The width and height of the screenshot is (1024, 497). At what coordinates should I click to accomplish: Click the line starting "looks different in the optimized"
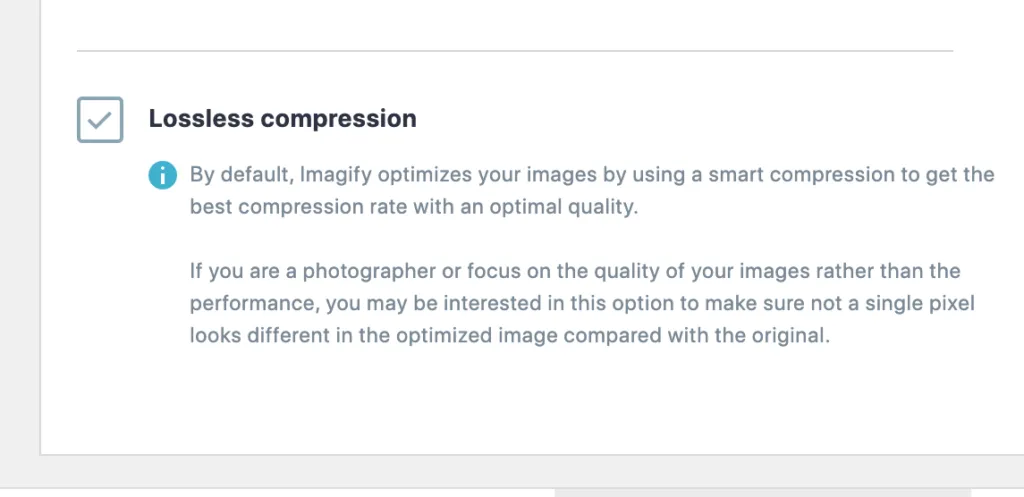[x=510, y=336]
